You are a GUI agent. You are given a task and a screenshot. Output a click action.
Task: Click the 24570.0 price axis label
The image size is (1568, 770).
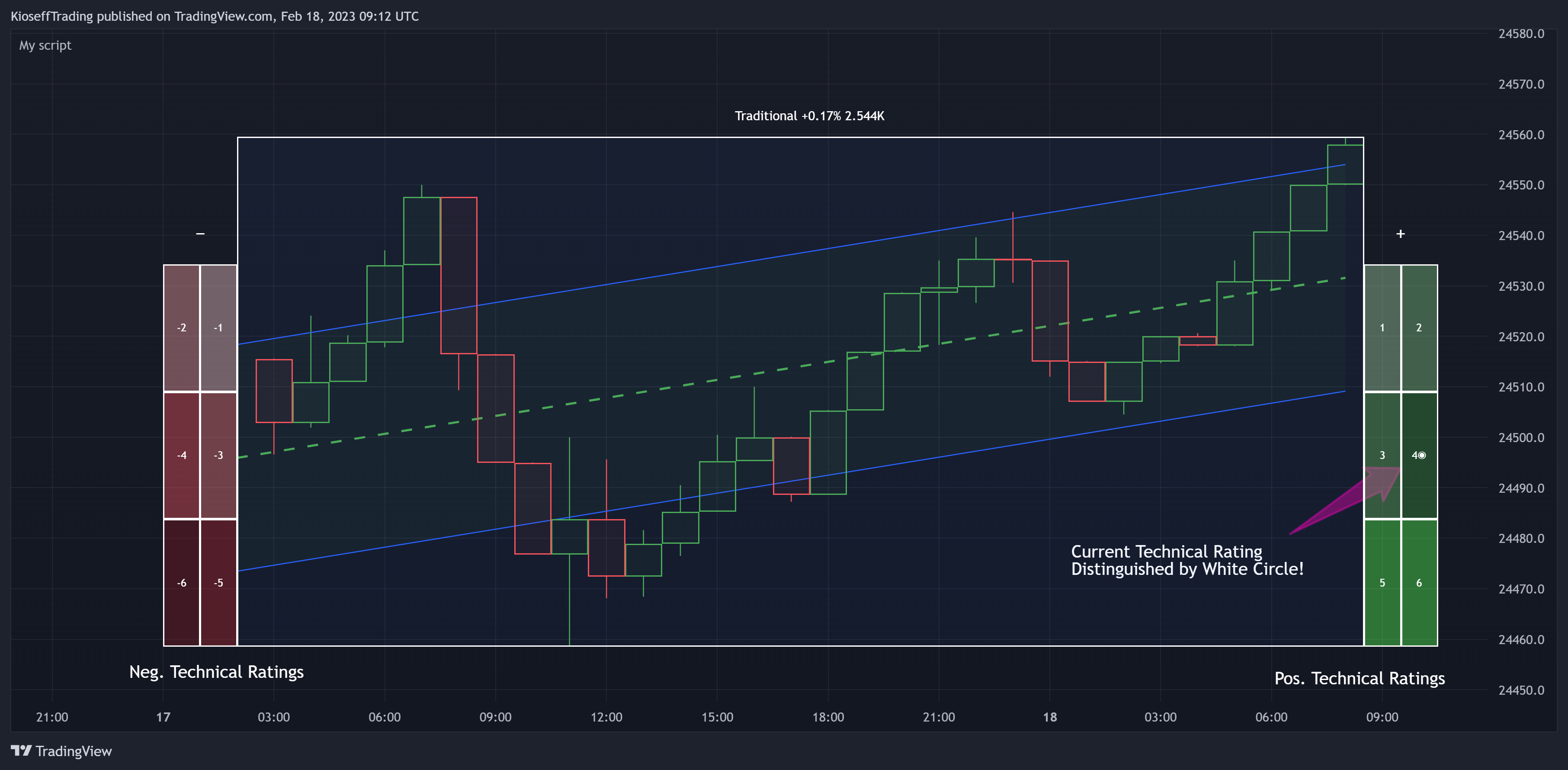click(x=1521, y=84)
